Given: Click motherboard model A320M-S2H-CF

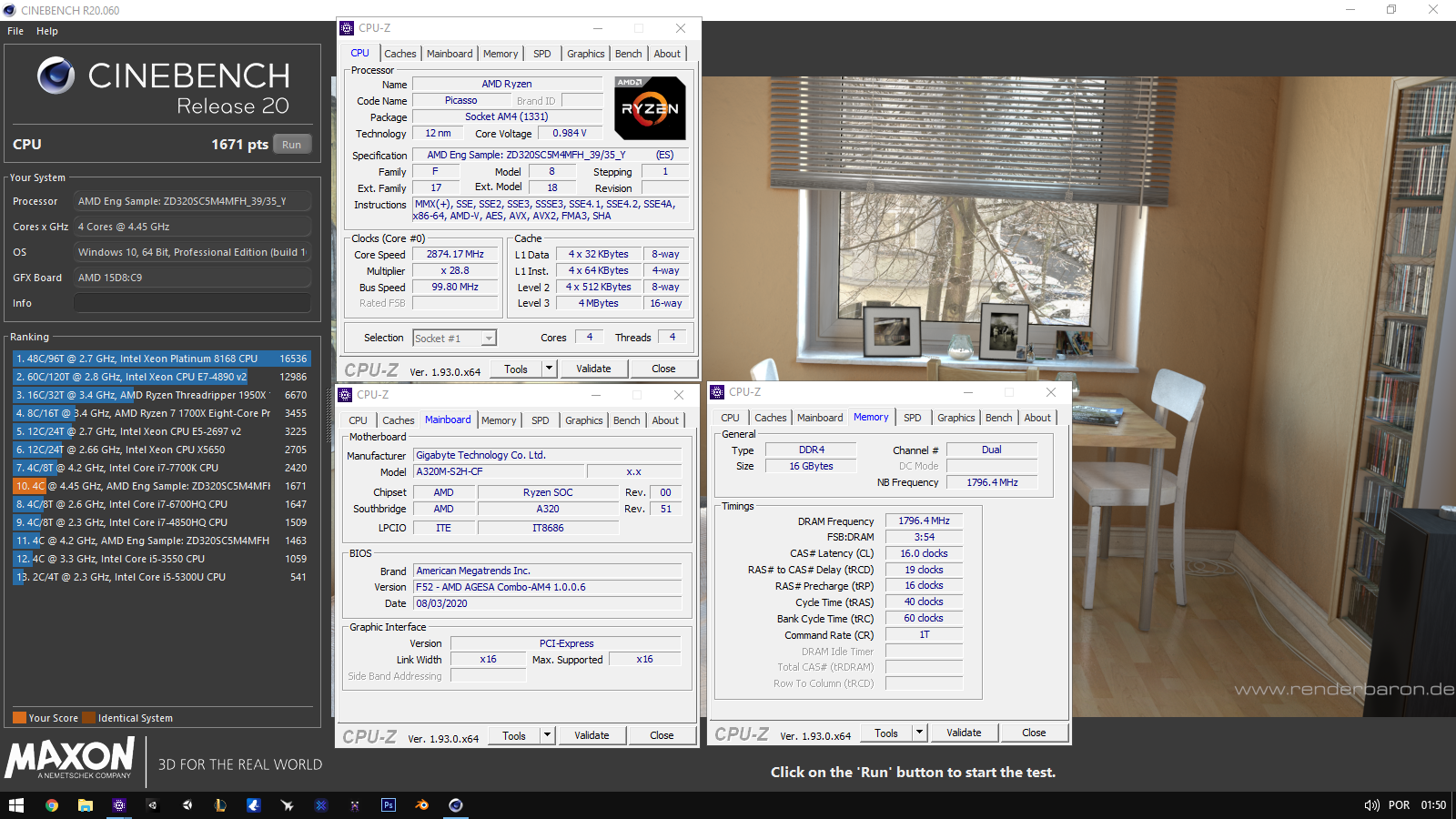Looking at the screenshot, I should pos(497,471).
